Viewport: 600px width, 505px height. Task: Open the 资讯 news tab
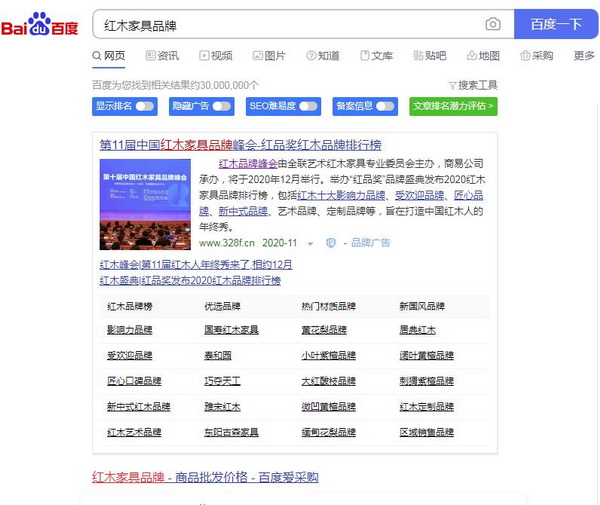click(161, 56)
